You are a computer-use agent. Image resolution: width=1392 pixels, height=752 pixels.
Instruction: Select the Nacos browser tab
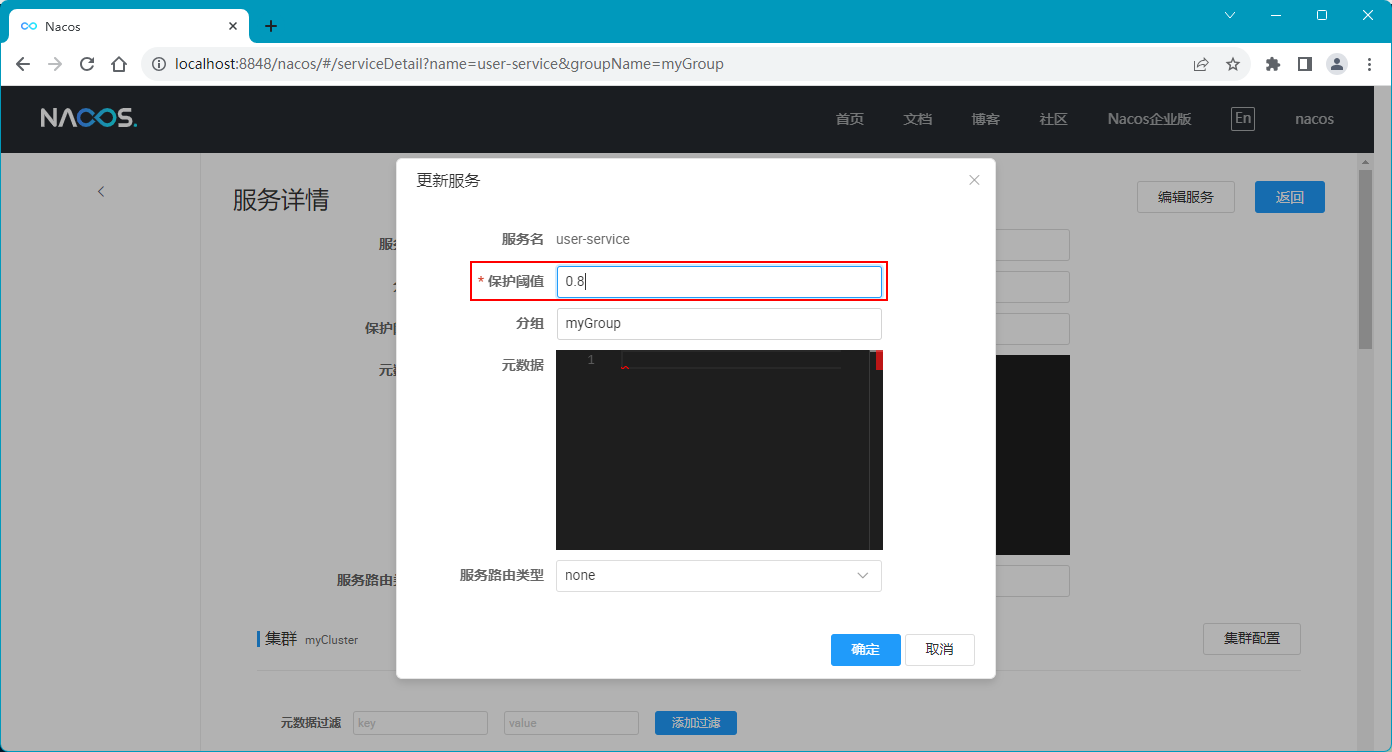pos(128,26)
